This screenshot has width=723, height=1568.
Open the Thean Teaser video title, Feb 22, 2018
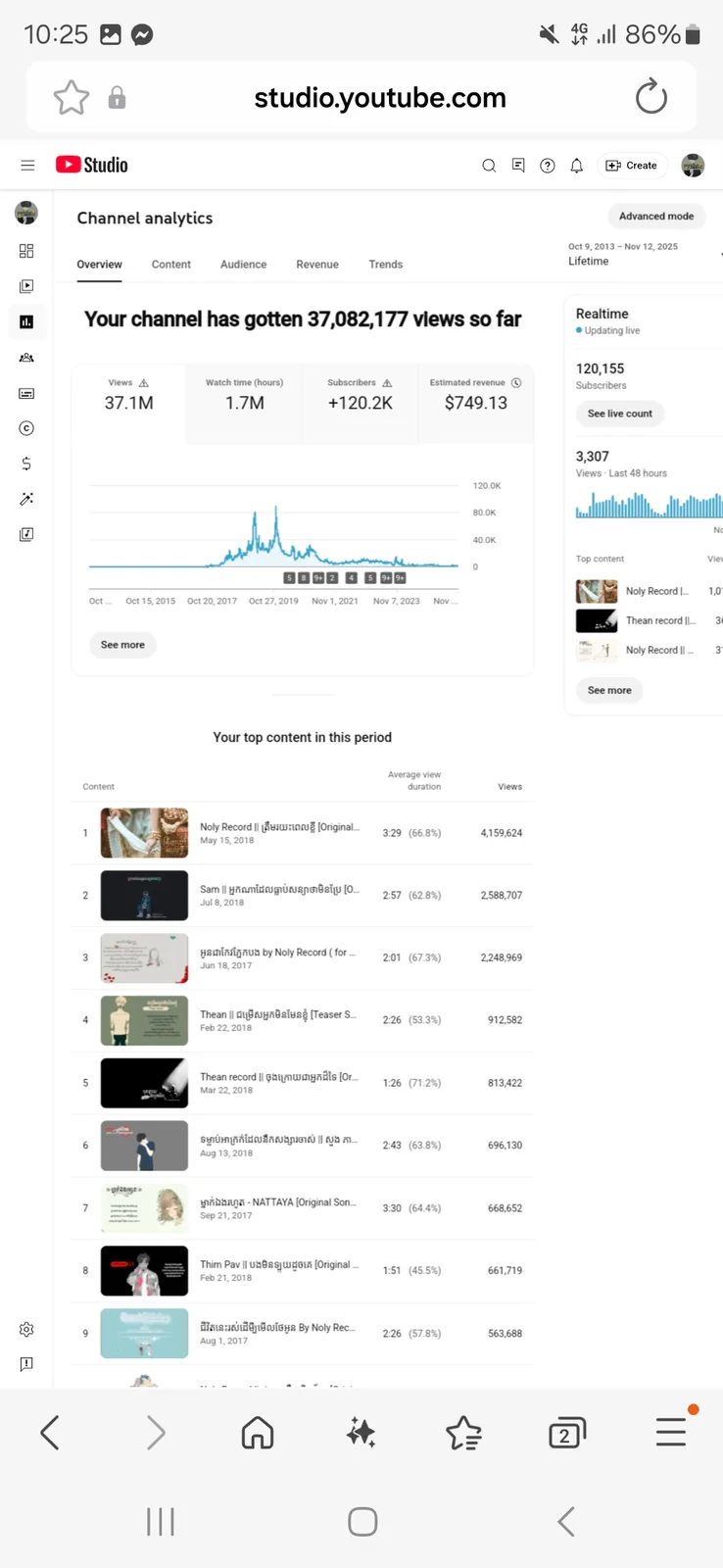click(x=278, y=1014)
